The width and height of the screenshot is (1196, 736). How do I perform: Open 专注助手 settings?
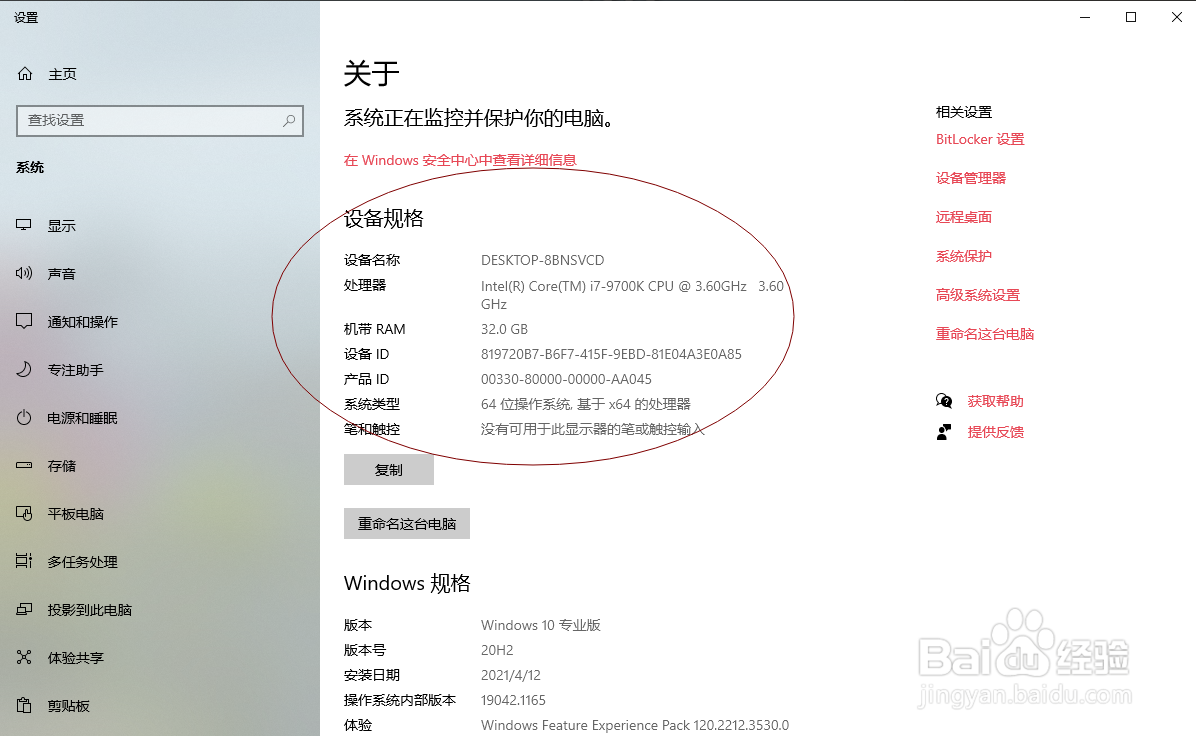pyautogui.click(x=76, y=370)
